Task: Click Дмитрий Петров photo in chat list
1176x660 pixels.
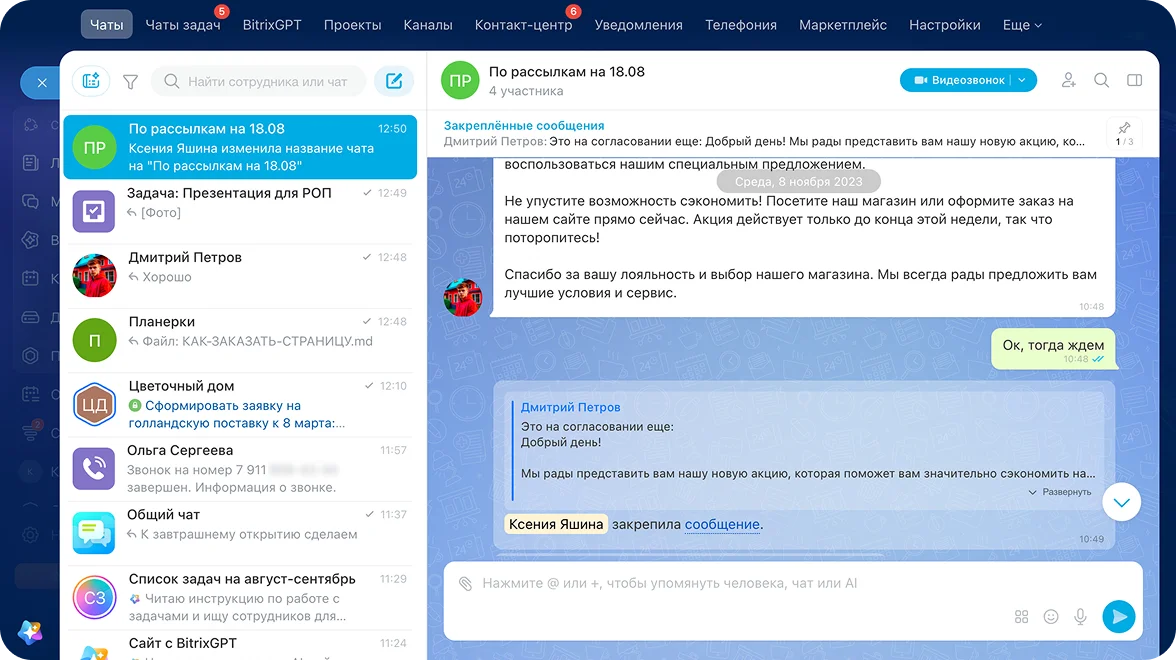Action: 94,275
